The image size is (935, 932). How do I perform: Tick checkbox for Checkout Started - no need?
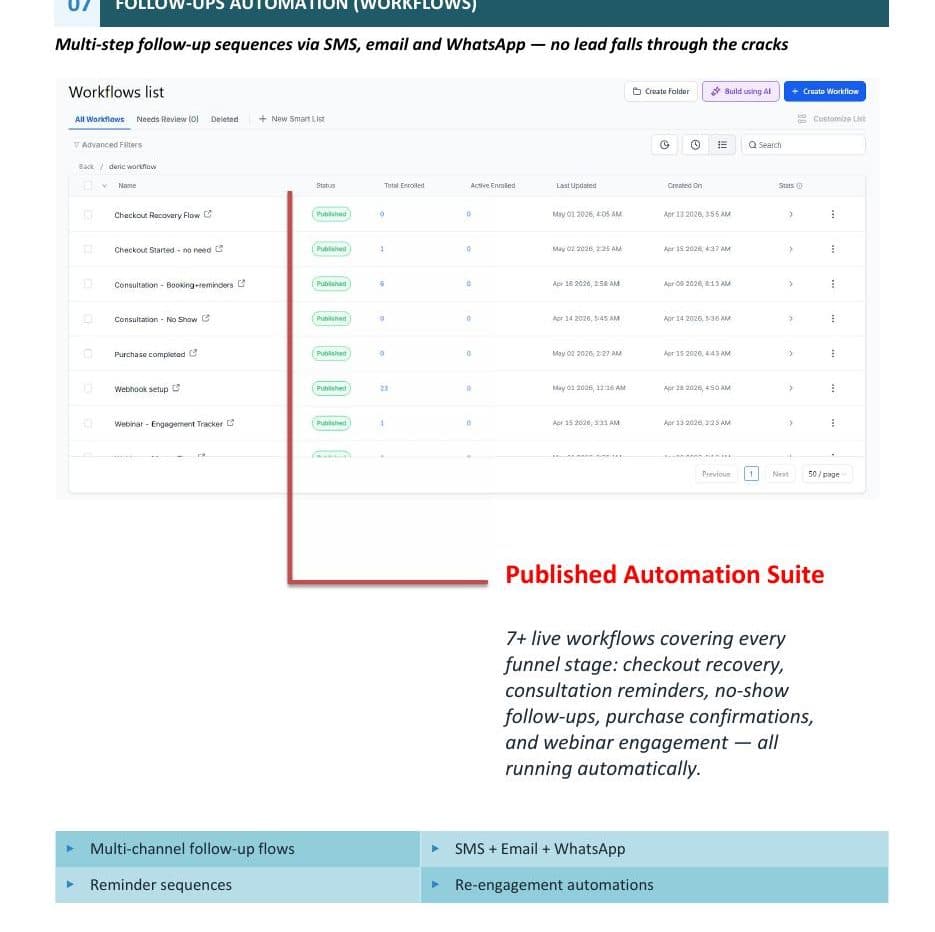pos(88,249)
